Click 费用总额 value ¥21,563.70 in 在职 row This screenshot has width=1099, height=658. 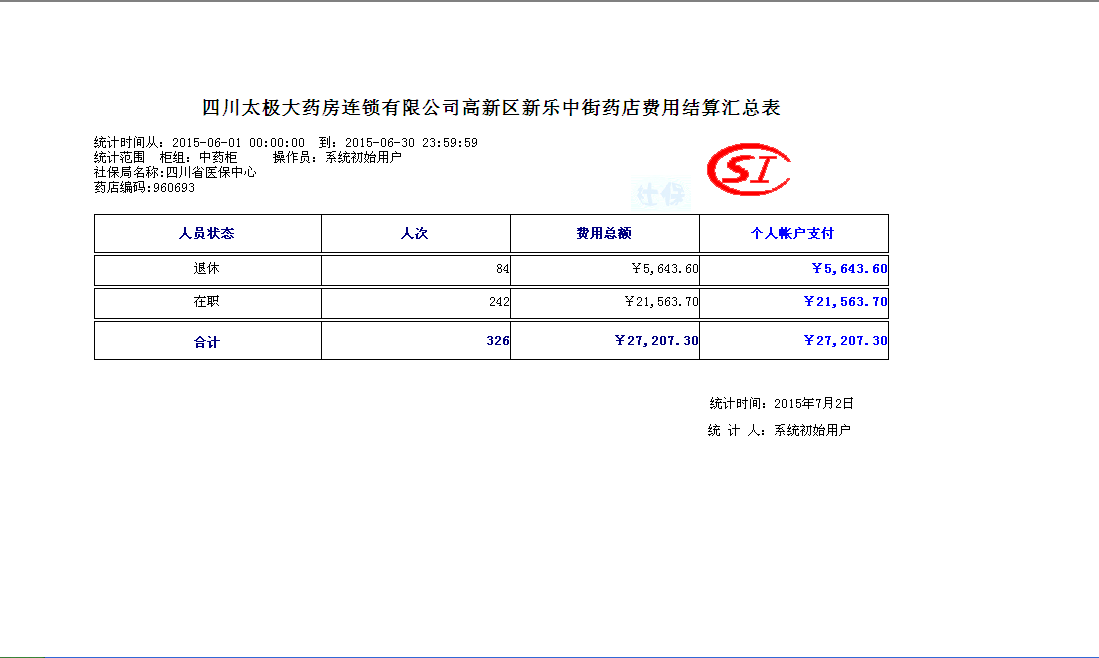661,302
